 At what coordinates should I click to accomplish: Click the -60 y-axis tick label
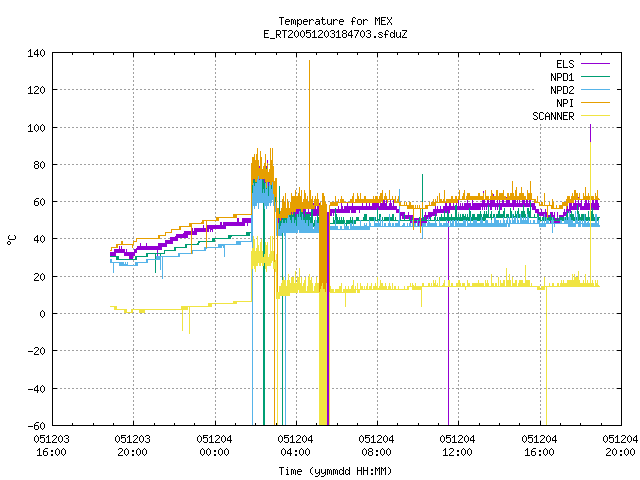click(x=36, y=426)
